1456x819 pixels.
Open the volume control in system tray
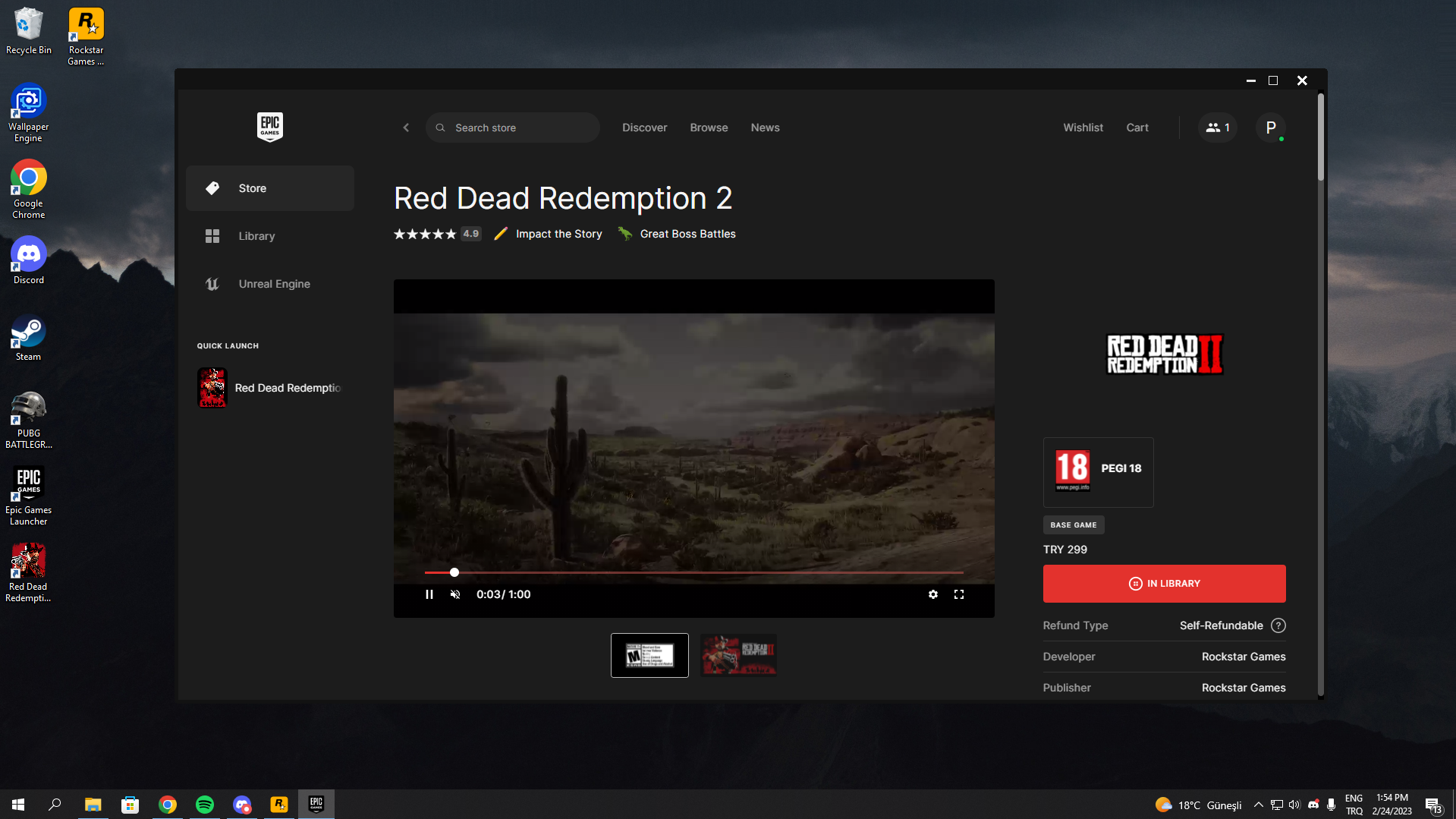1294,805
